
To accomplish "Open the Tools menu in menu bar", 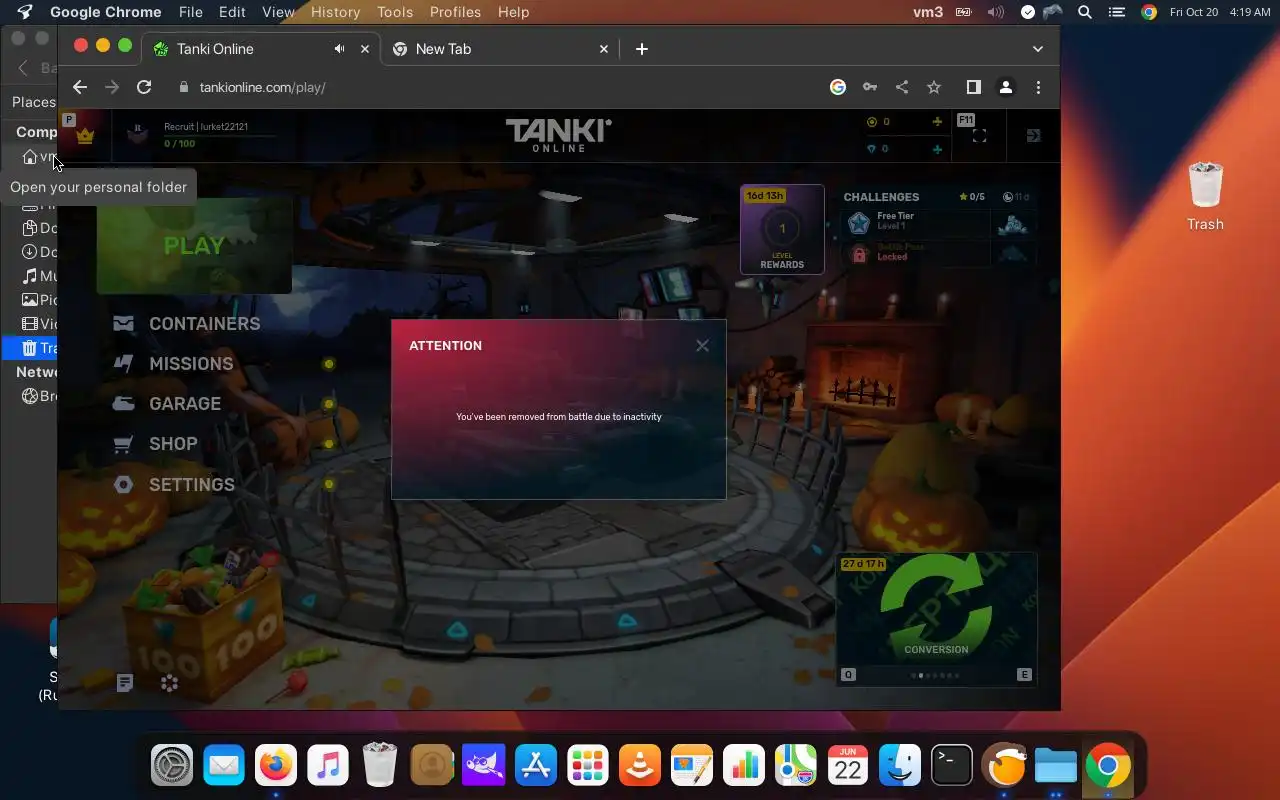I will coord(395,12).
